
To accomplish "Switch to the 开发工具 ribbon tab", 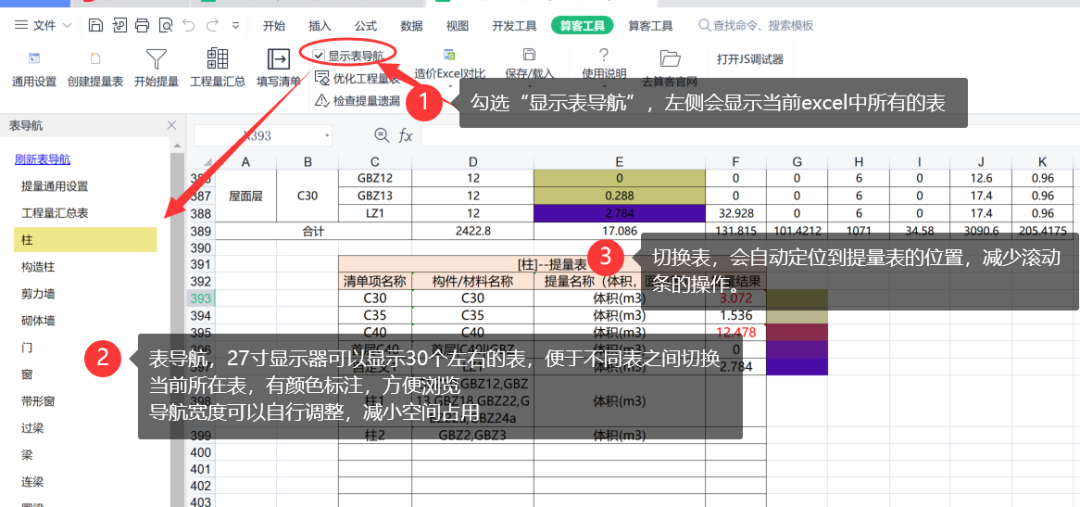I will coord(515,25).
